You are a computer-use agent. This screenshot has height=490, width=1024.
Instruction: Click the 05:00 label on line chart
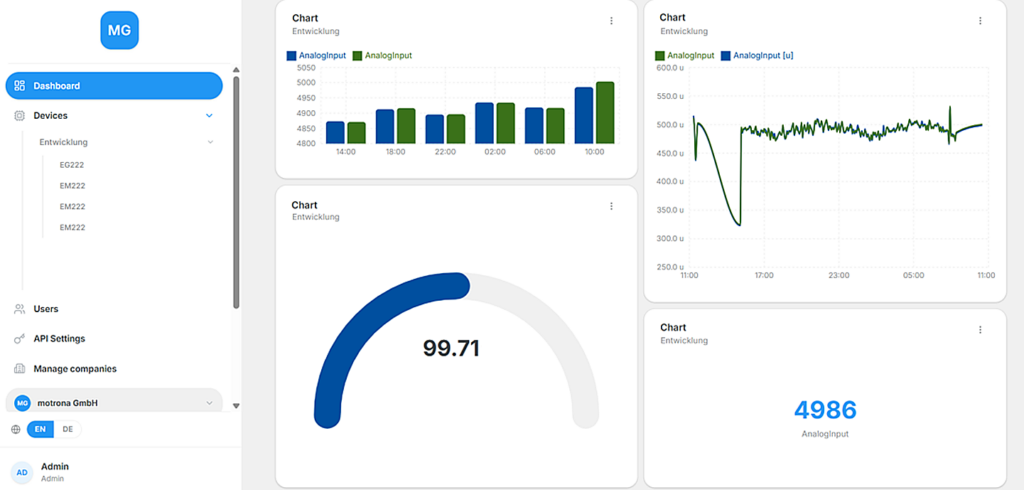coord(914,276)
